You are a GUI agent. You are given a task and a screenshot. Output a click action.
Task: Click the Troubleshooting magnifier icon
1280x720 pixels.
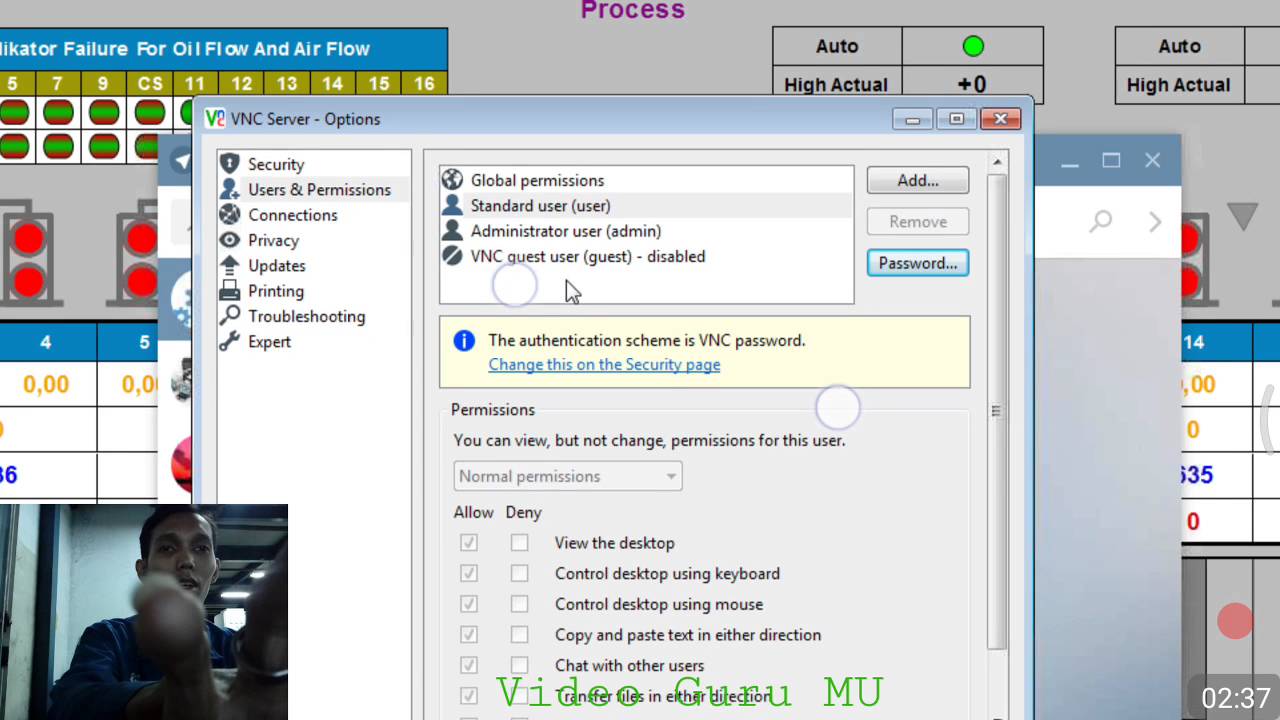click(230, 316)
